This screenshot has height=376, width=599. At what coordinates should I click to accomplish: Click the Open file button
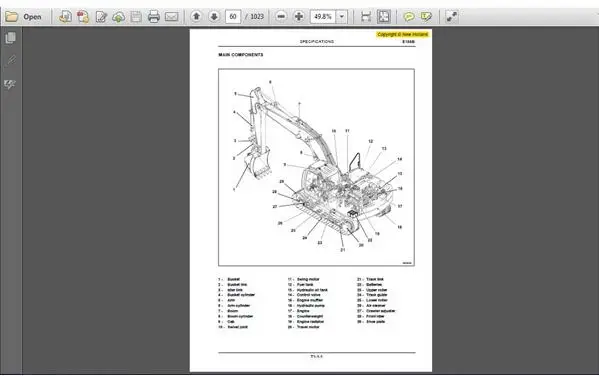coord(23,17)
